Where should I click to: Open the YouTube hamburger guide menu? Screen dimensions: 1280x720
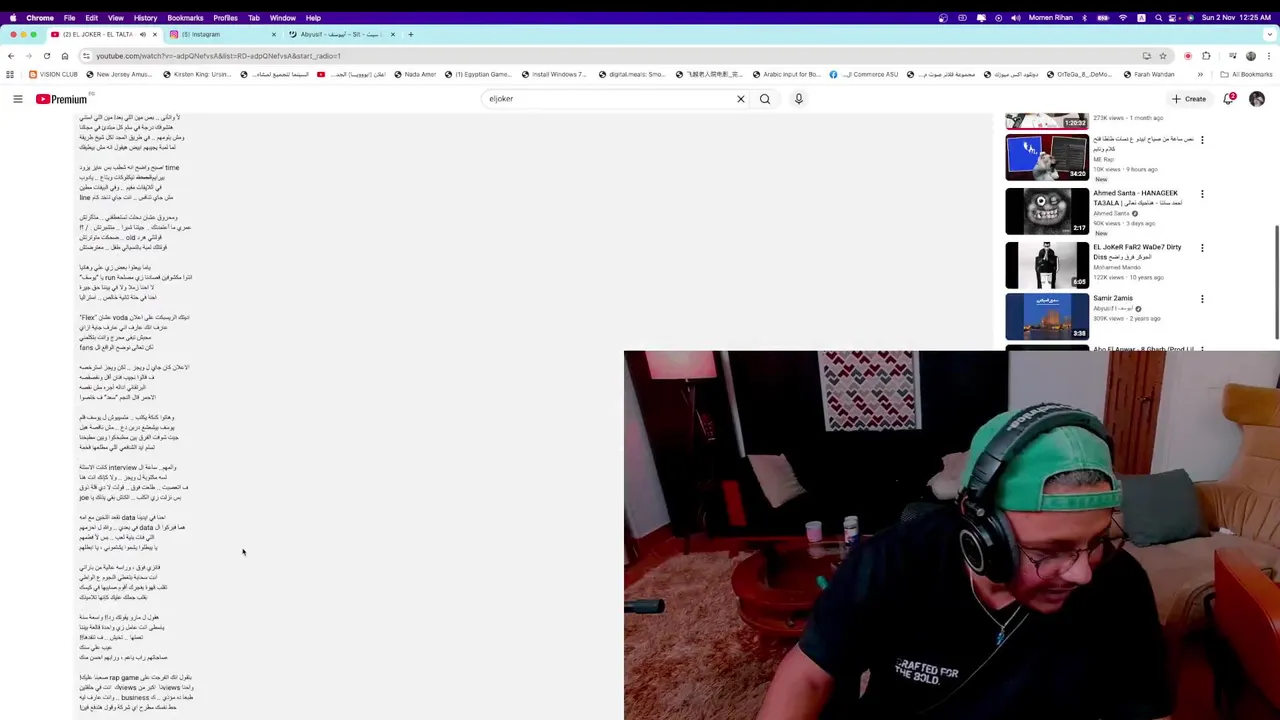(17, 99)
